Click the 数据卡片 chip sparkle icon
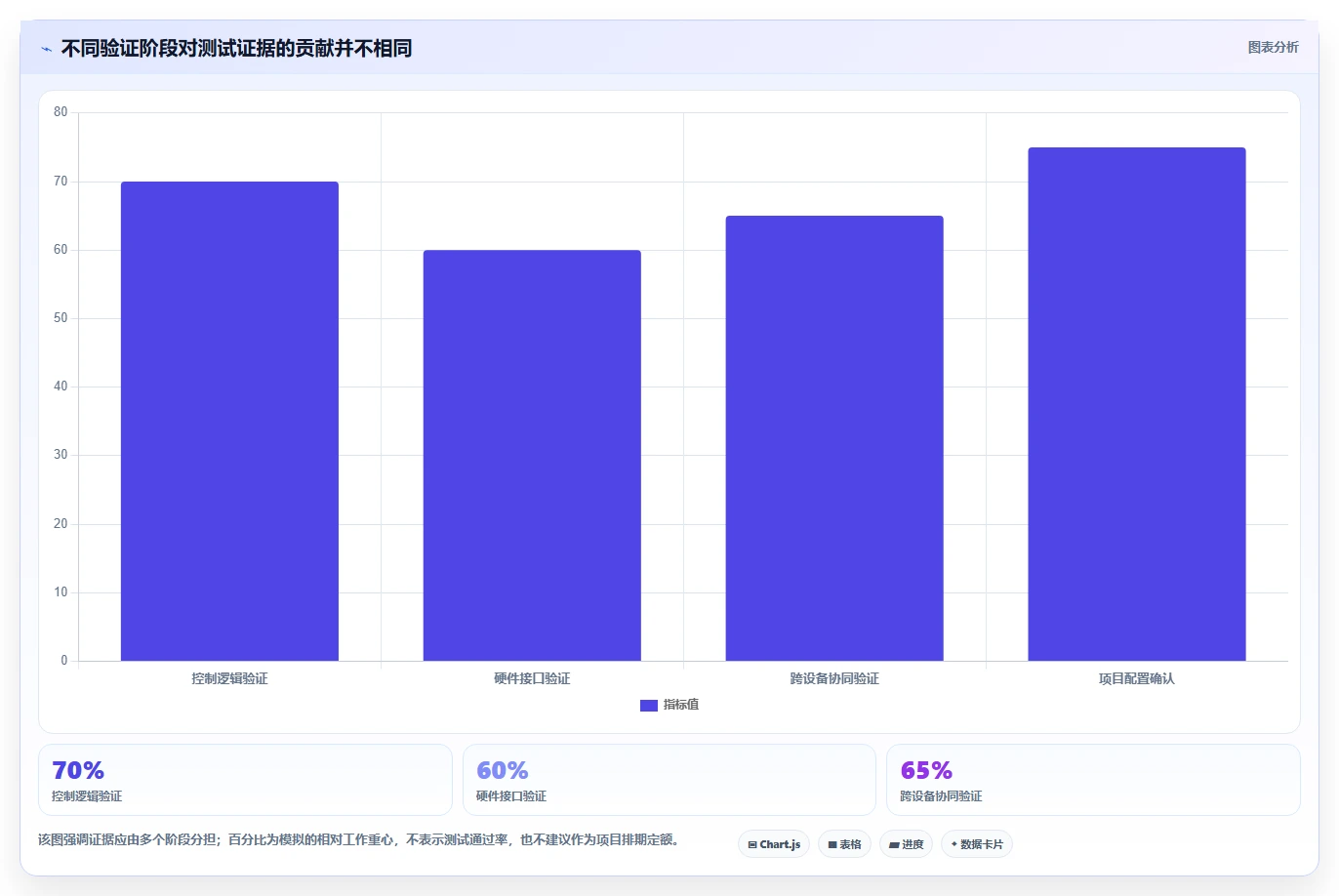 click(x=954, y=844)
